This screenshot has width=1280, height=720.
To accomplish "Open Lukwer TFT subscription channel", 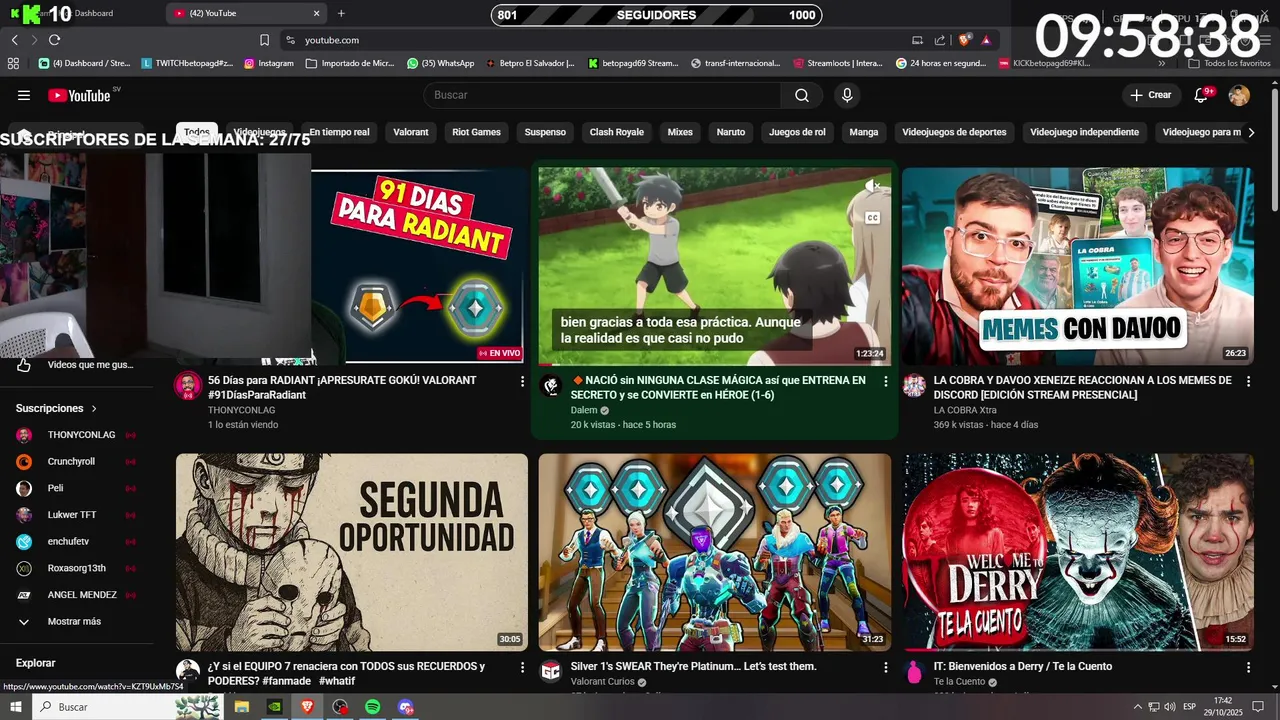I will 76,515.
